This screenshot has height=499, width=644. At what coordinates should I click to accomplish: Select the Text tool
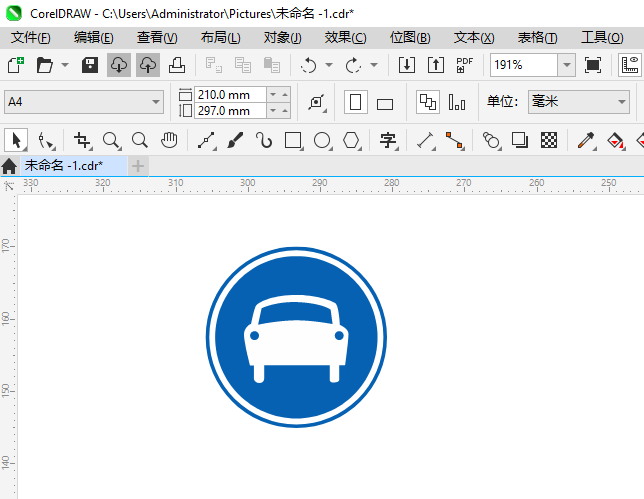pyautogui.click(x=388, y=140)
